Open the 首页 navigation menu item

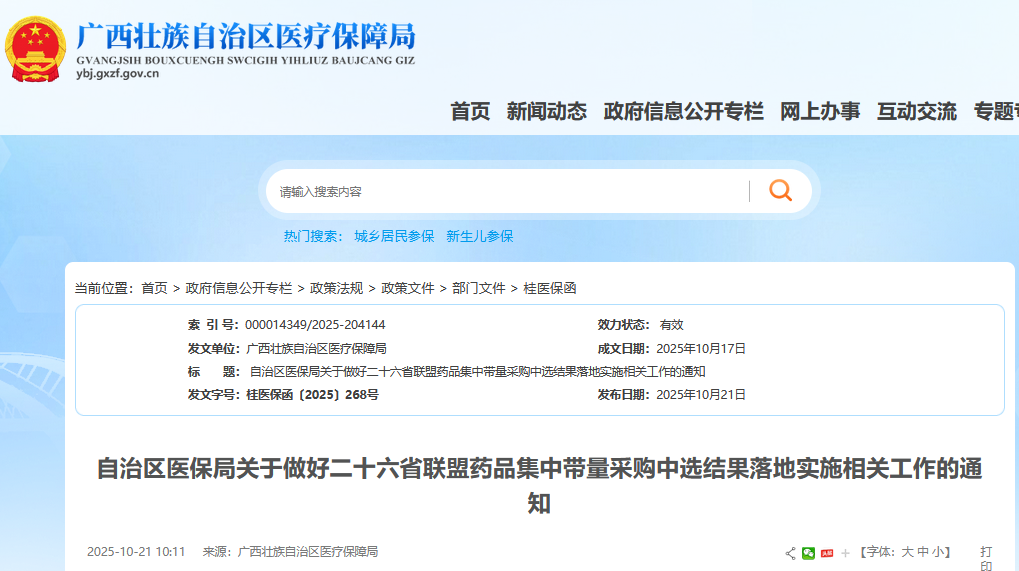tap(470, 111)
